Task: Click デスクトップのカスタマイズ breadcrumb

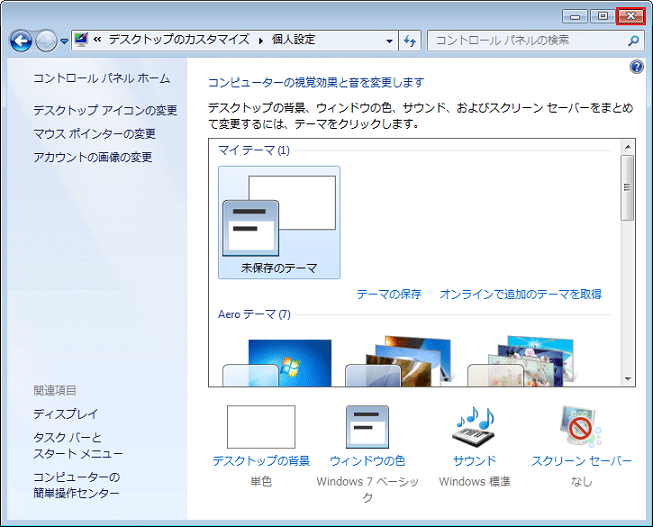Action: click(x=179, y=40)
